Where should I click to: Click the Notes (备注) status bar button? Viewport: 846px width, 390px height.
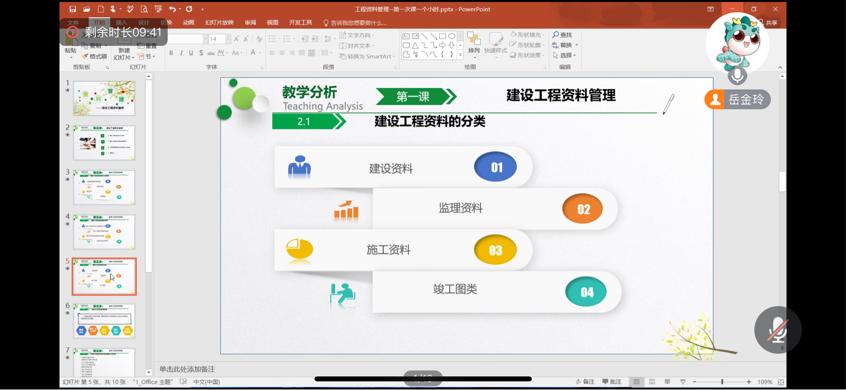(586, 382)
